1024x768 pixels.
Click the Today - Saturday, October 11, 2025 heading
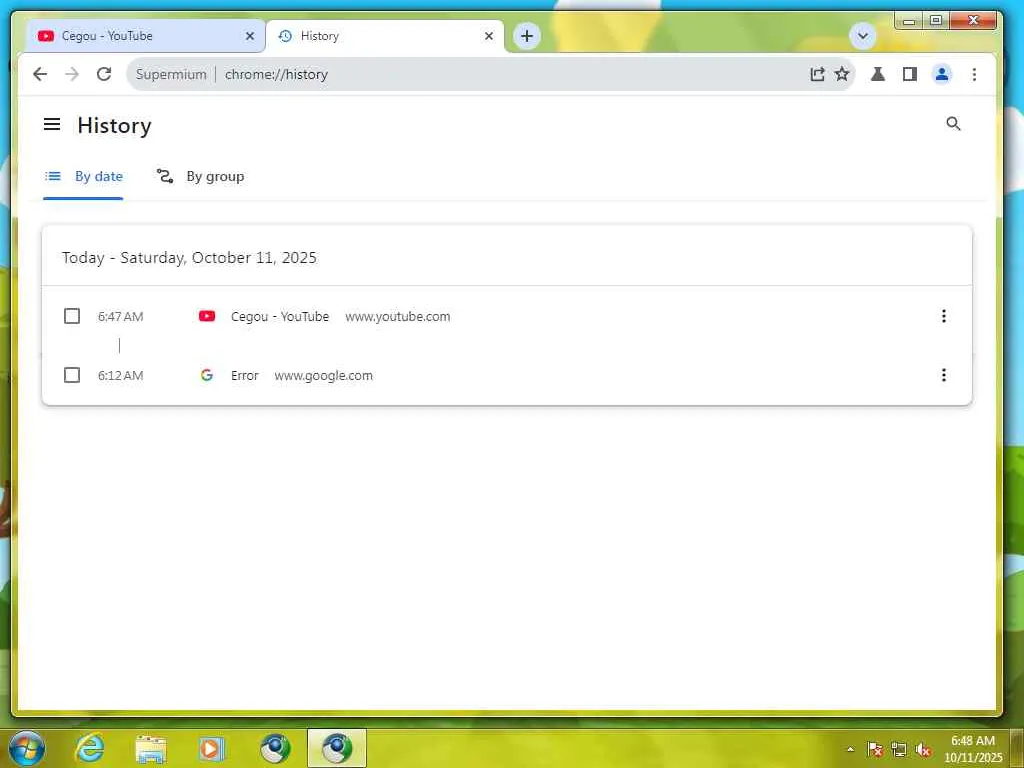click(x=189, y=258)
